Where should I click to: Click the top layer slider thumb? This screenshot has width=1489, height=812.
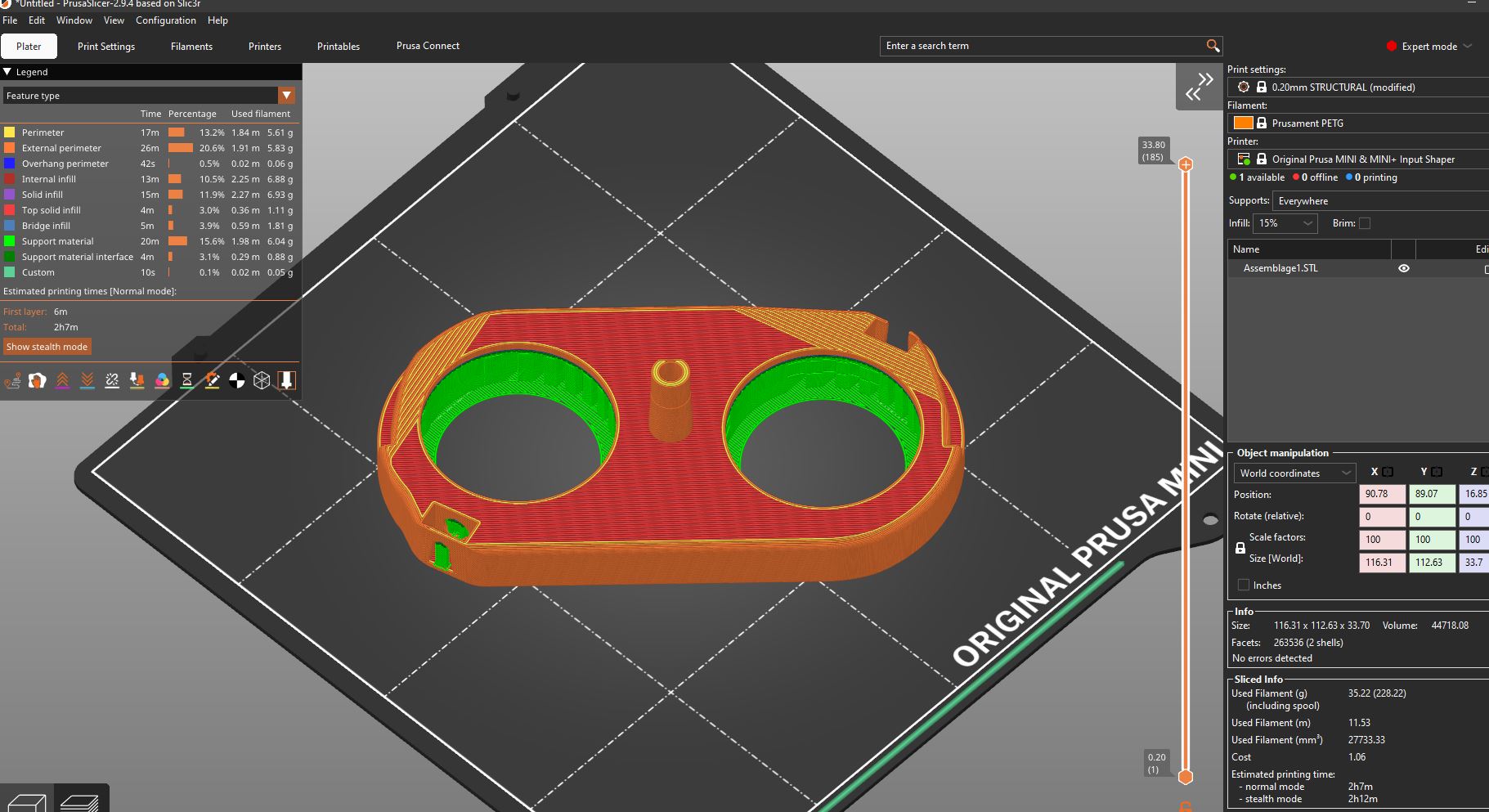tap(1186, 164)
